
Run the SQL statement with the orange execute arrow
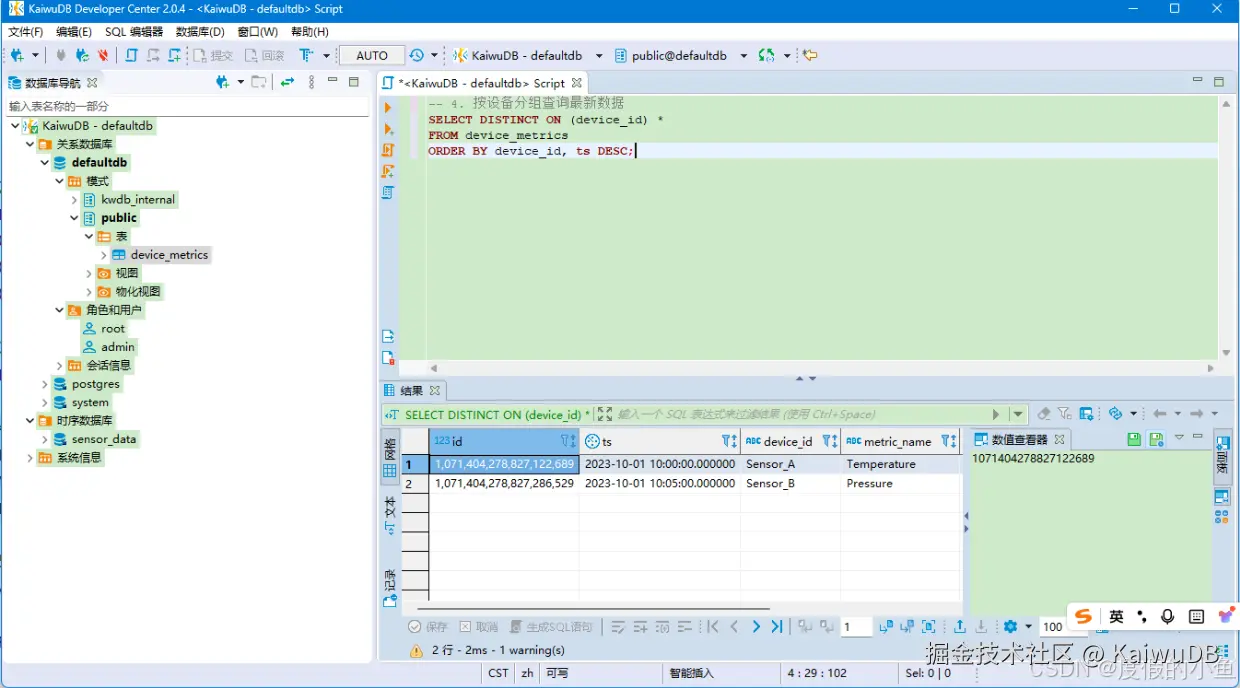pyautogui.click(x=388, y=107)
